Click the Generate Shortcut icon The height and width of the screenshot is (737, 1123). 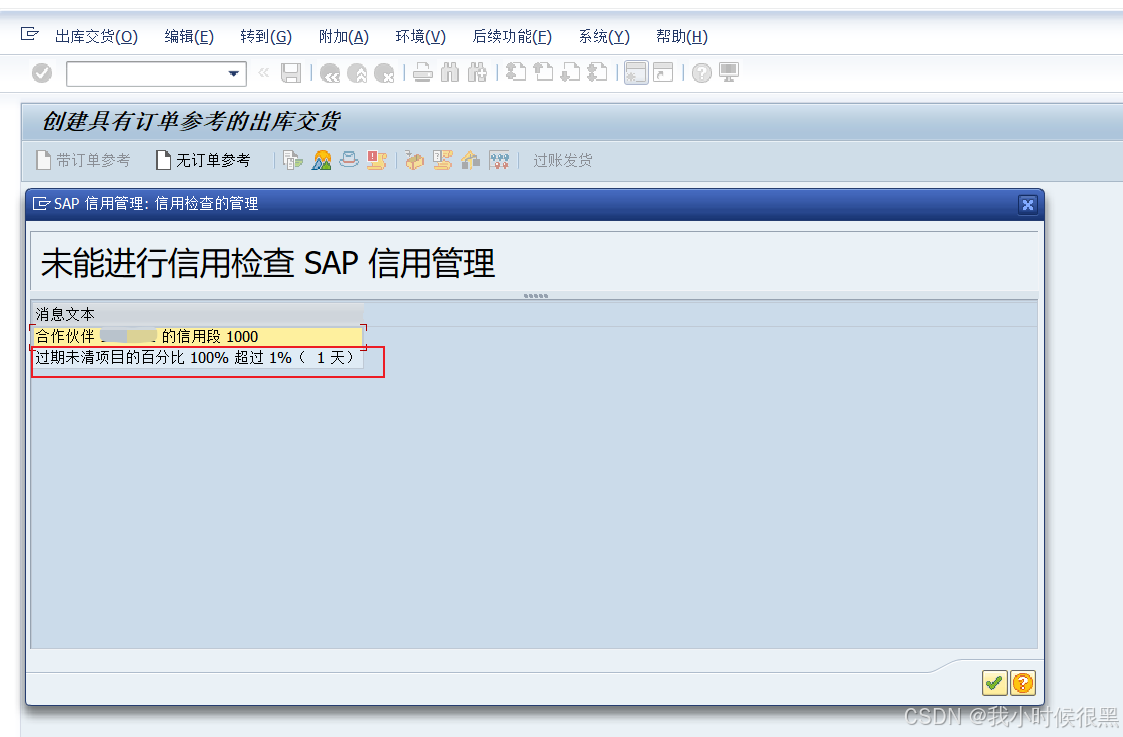click(662, 72)
